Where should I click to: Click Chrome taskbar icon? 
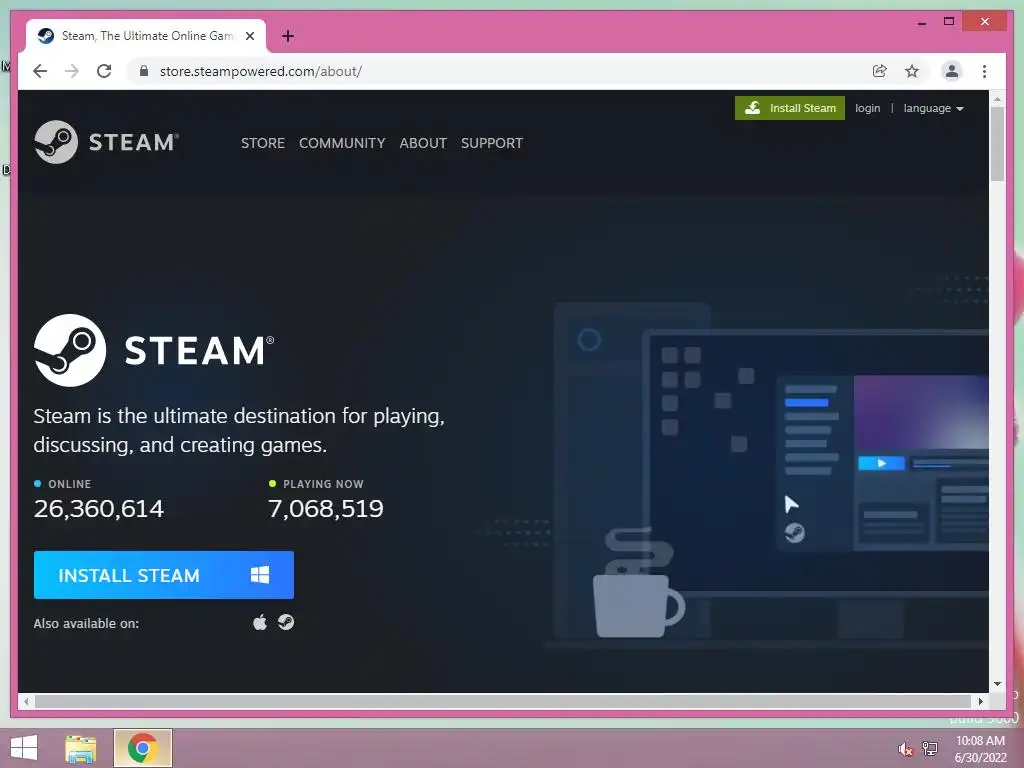[143, 748]
